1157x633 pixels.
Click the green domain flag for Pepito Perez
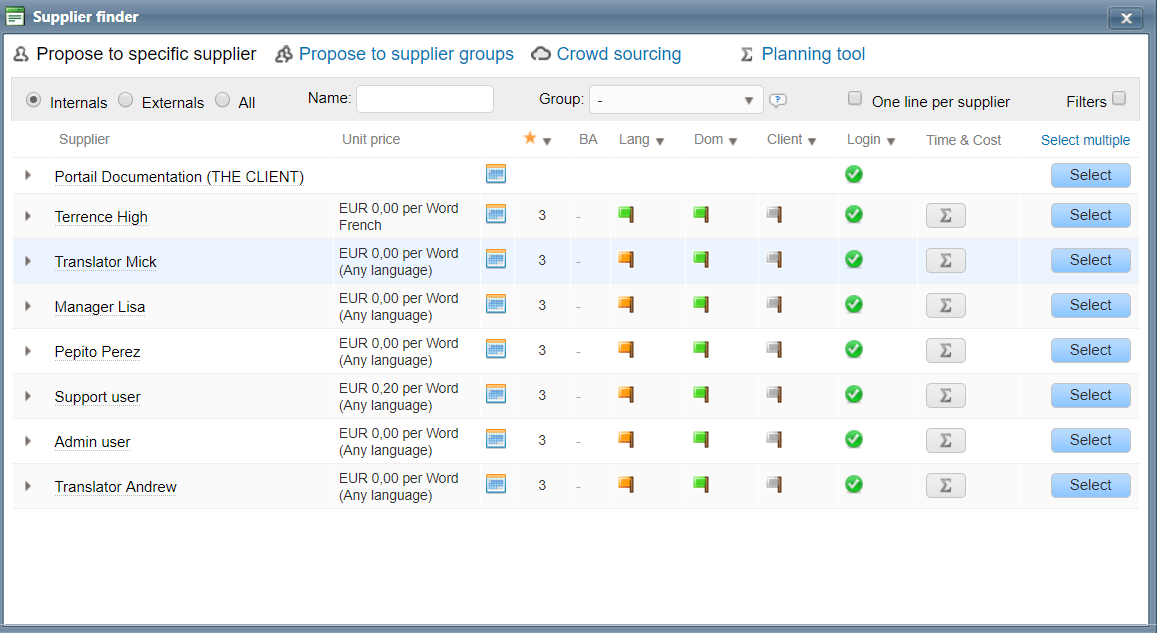tap(701, 349)
